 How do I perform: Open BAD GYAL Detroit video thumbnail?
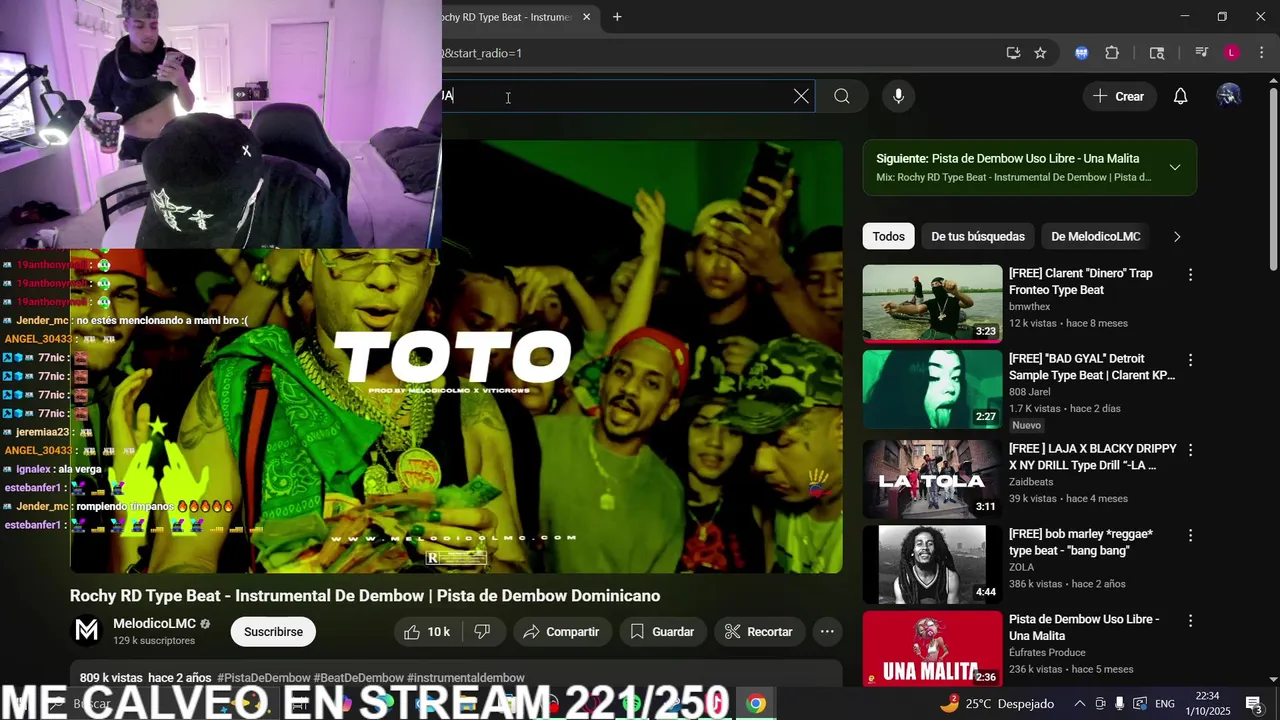[x=932, y=389]
